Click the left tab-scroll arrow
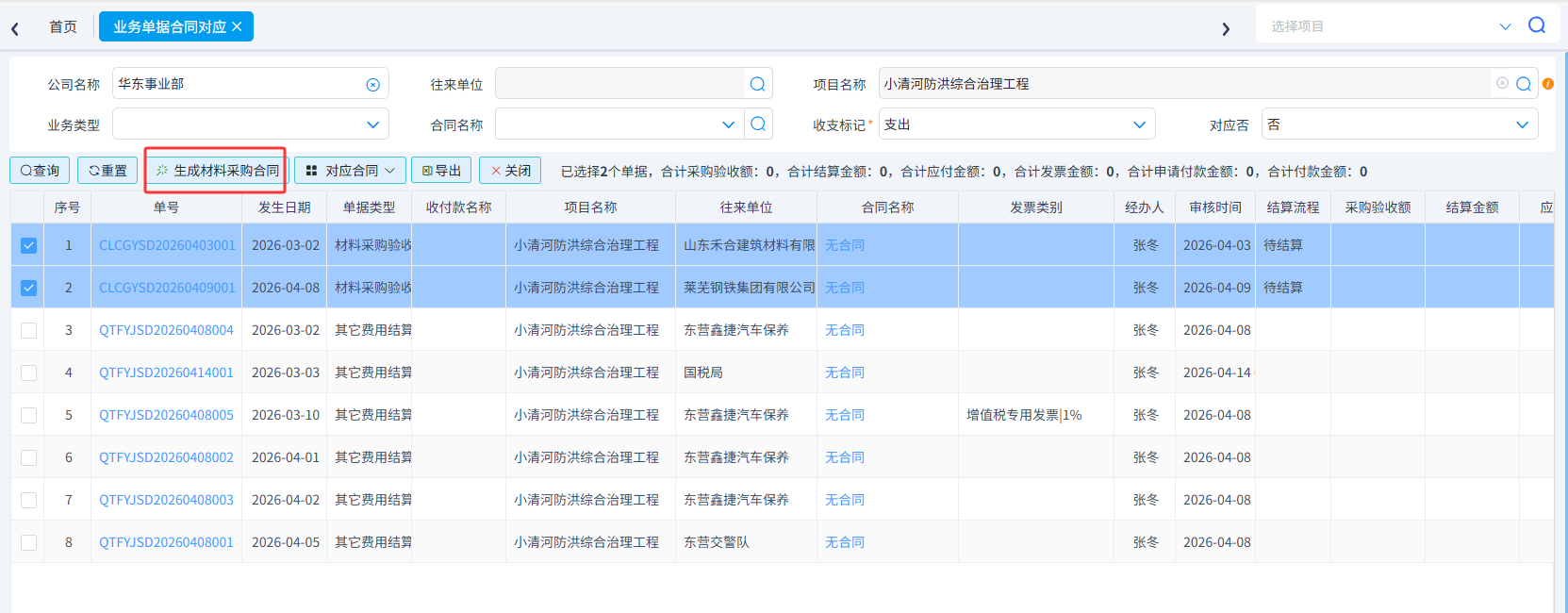The width and height of the screenshot is (1568, 613). tap(15, 29)
